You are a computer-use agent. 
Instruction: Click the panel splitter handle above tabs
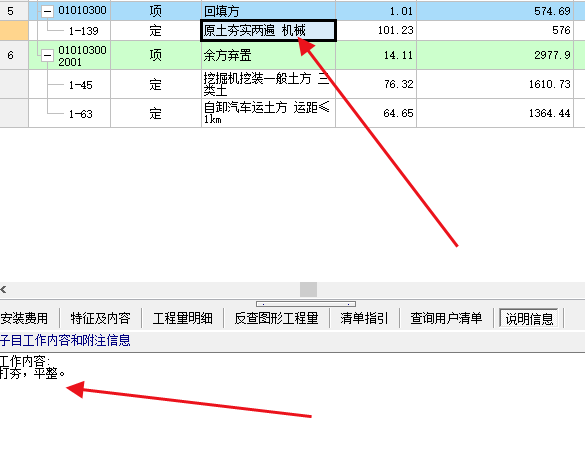click(306, 304)
